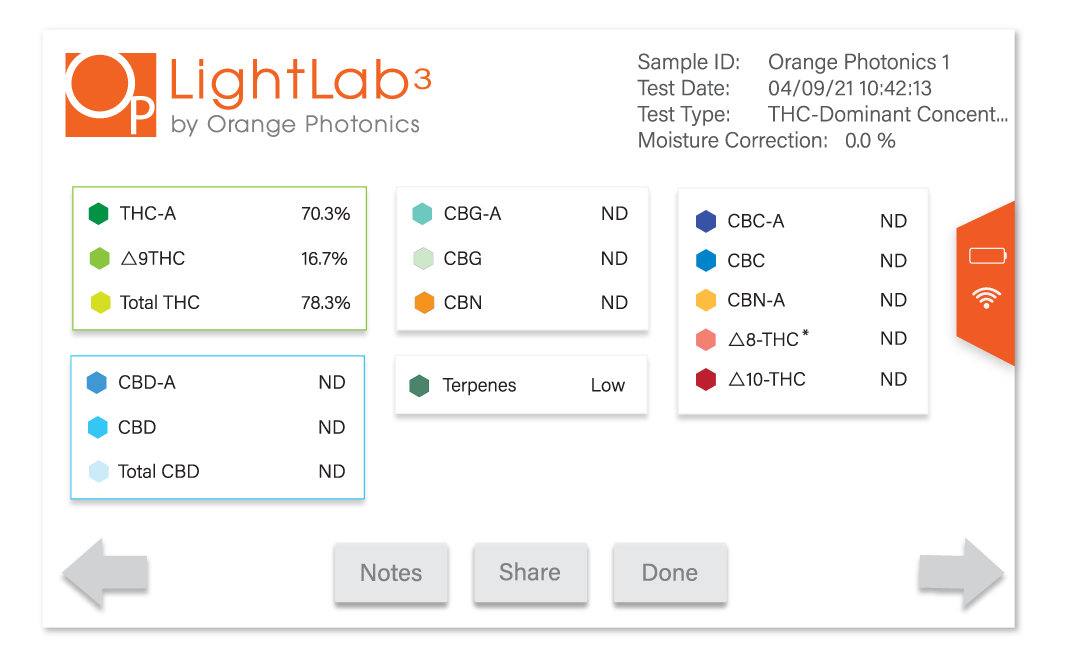The height and width of the screenshot is (667, 1065).
Task: Tap the Share button
Action: pyautogui.click(x=530, y=573)
